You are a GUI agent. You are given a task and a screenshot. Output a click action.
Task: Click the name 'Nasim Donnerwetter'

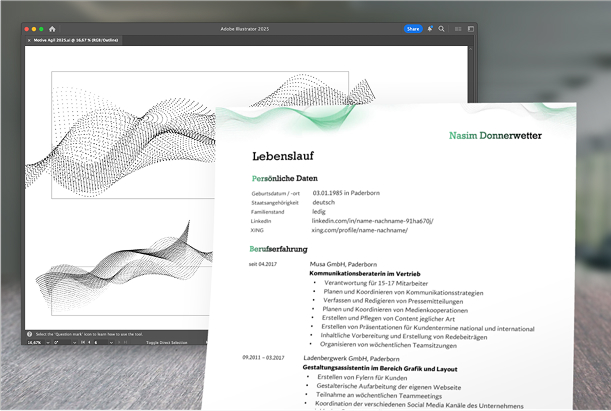coord(495,136)
